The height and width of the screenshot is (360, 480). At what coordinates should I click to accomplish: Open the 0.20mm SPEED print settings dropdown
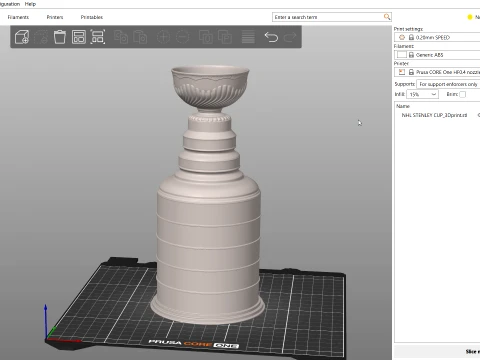[x=437, y=37]
